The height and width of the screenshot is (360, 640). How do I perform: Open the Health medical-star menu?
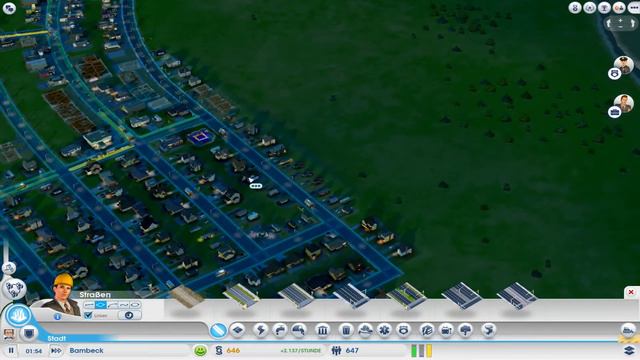[384, 330]
